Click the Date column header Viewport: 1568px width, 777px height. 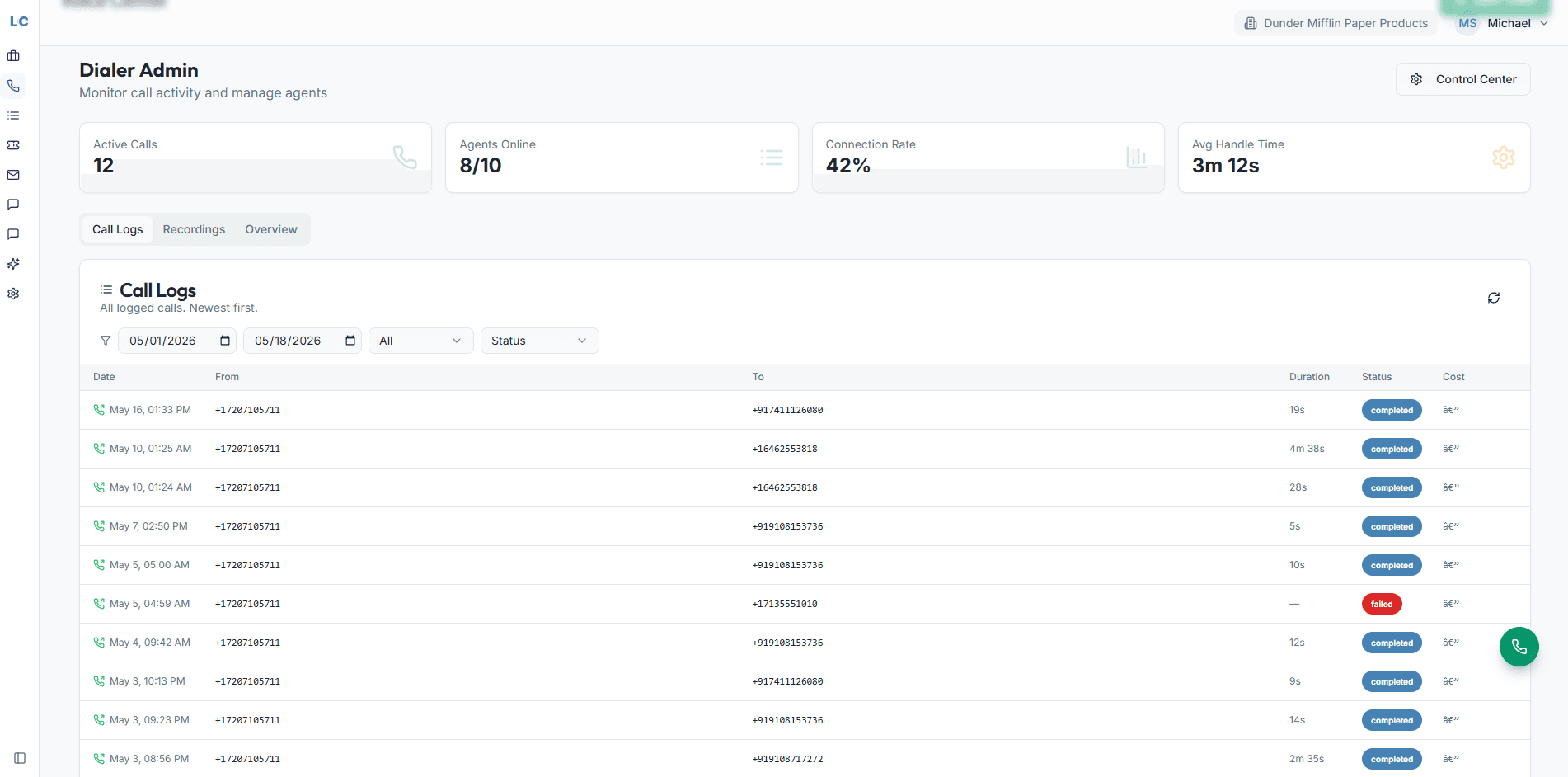[x=104, y=377]
